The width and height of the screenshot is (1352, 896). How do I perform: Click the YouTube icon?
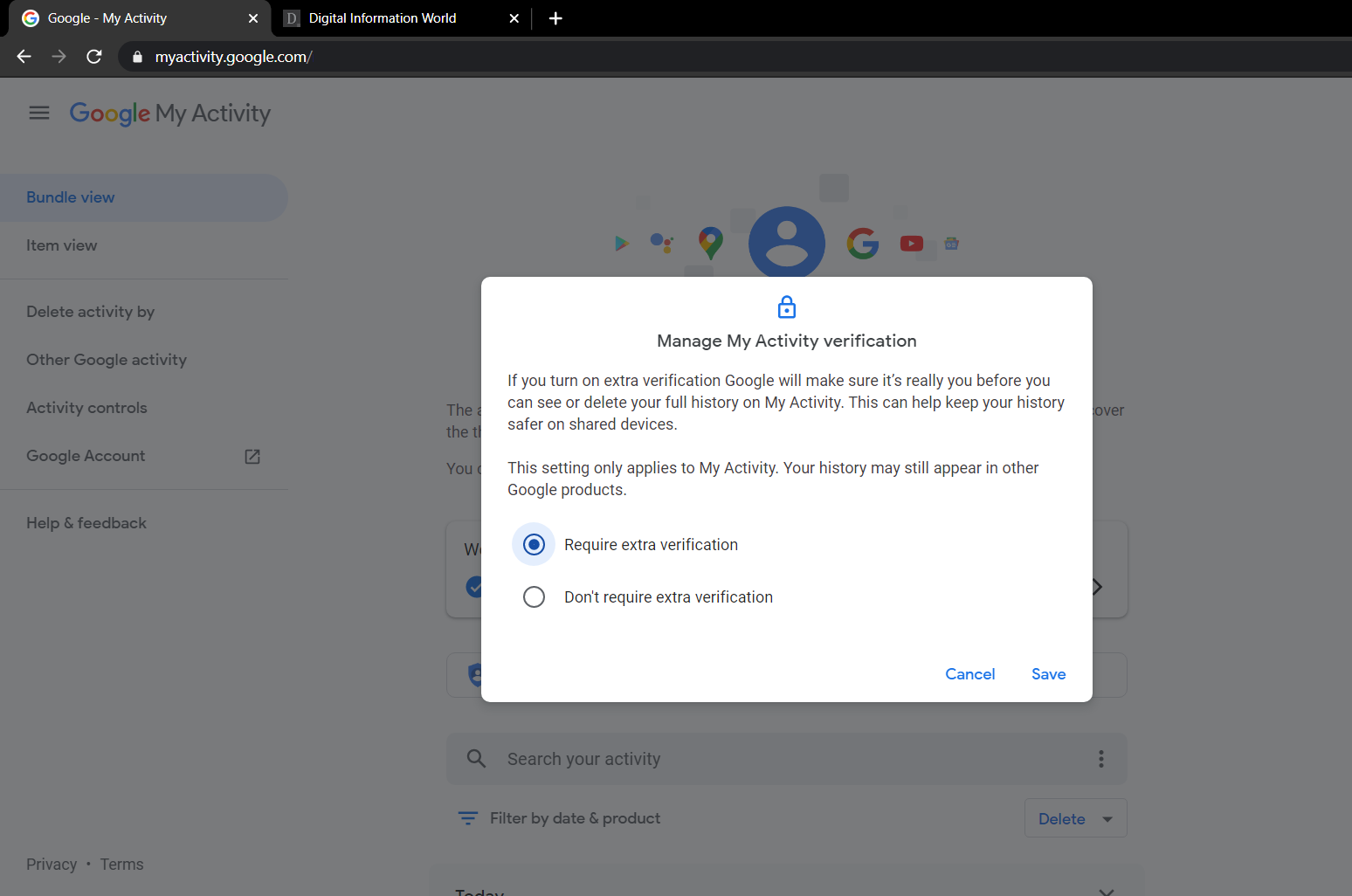click(911, 244)
